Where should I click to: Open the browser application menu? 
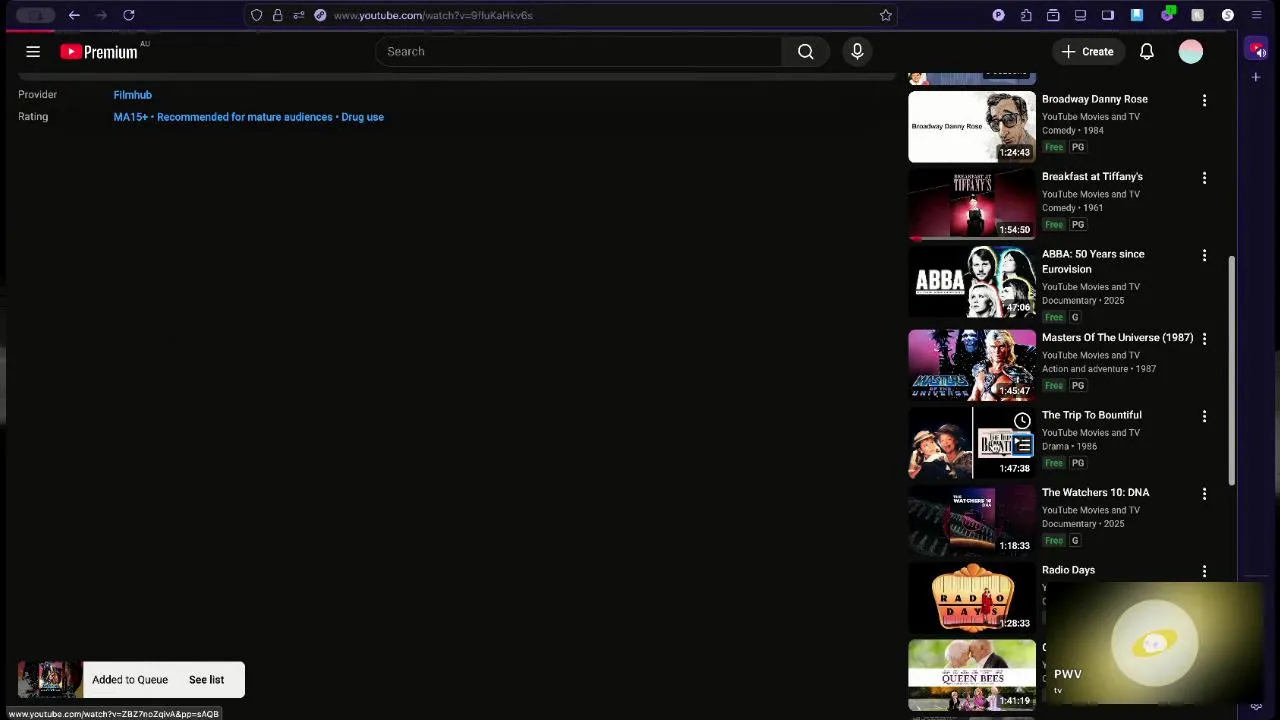pos(1257,15)
